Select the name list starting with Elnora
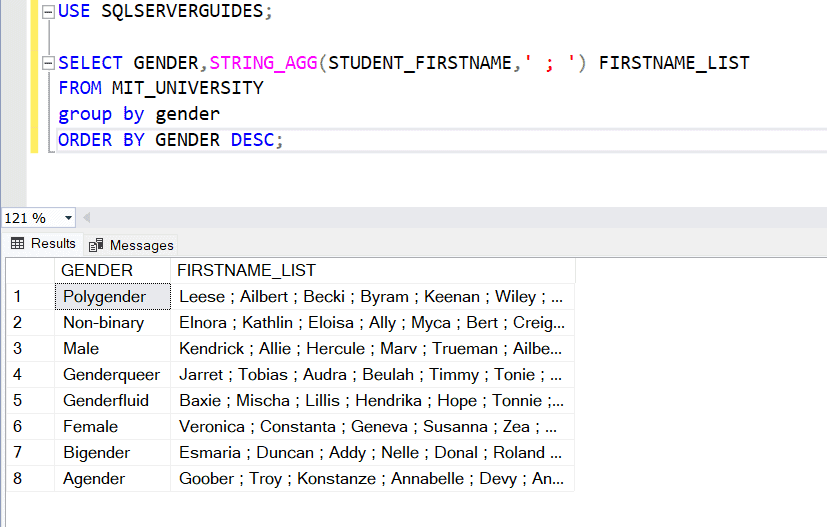Viewport: 827px width, 527px height. (x=372, y=322)
